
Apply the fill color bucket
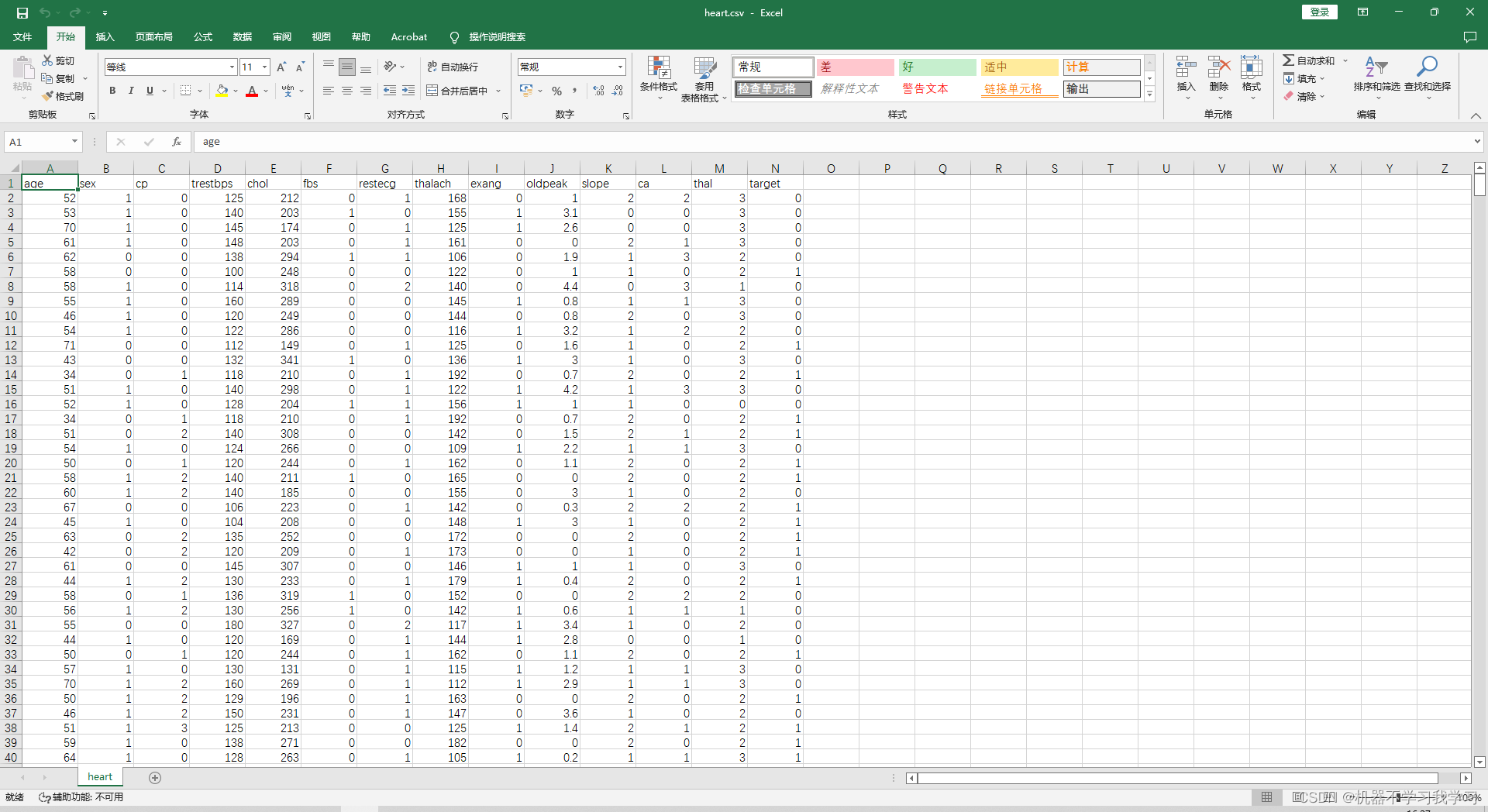point(222,91)
